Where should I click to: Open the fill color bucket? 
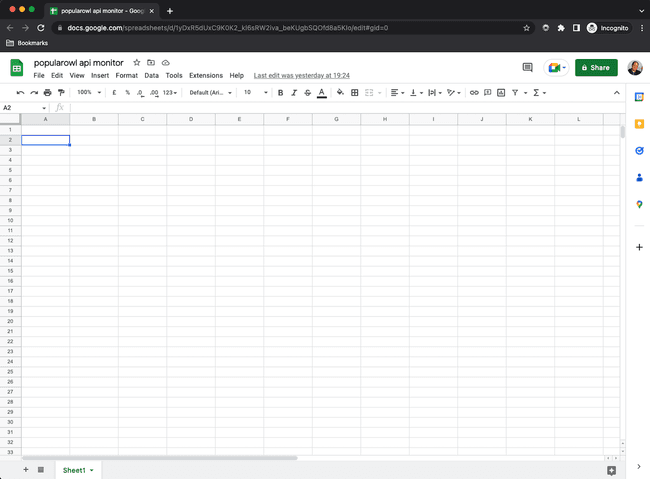340,92
